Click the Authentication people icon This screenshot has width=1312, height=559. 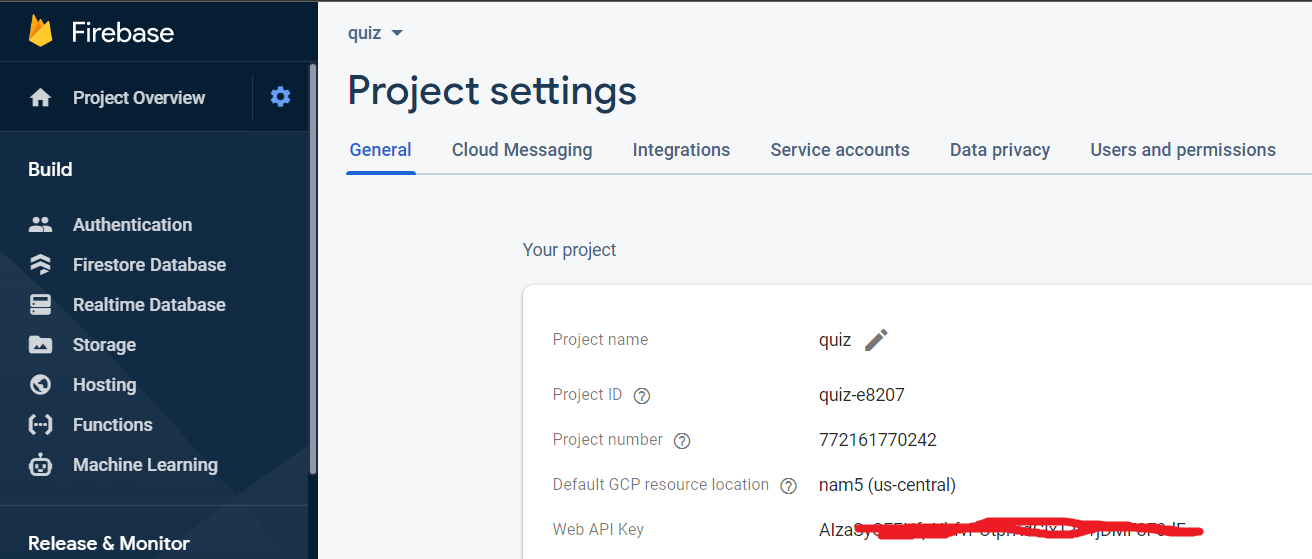(40, 225)
